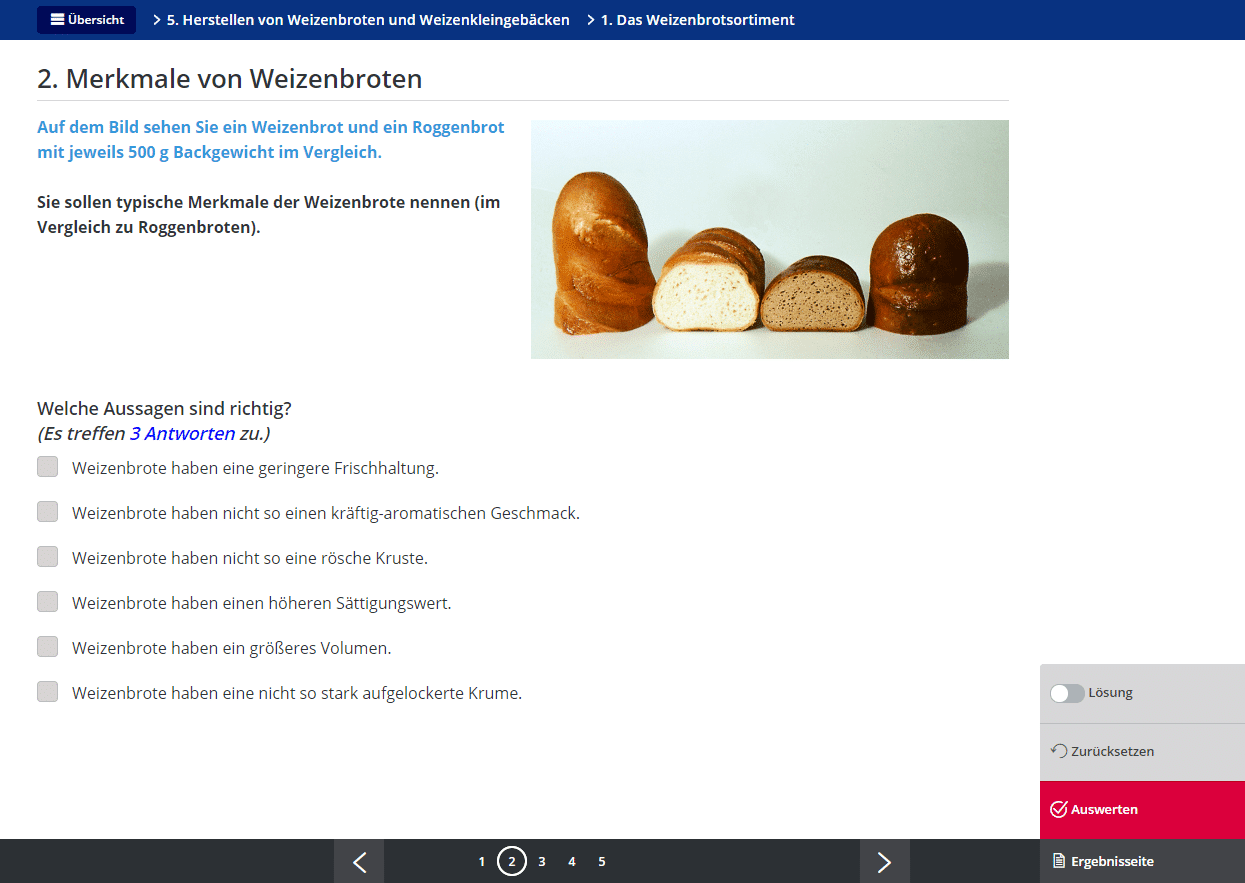Click the '3 Antworten' link

tap(182, 434)
